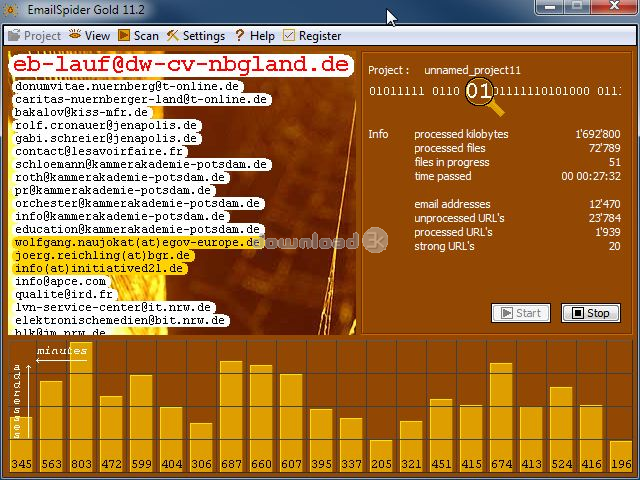640x480 pixels.
Task: Select schloemann@kammerakademie-potsdam.de entry
Action: coord(141,164)
